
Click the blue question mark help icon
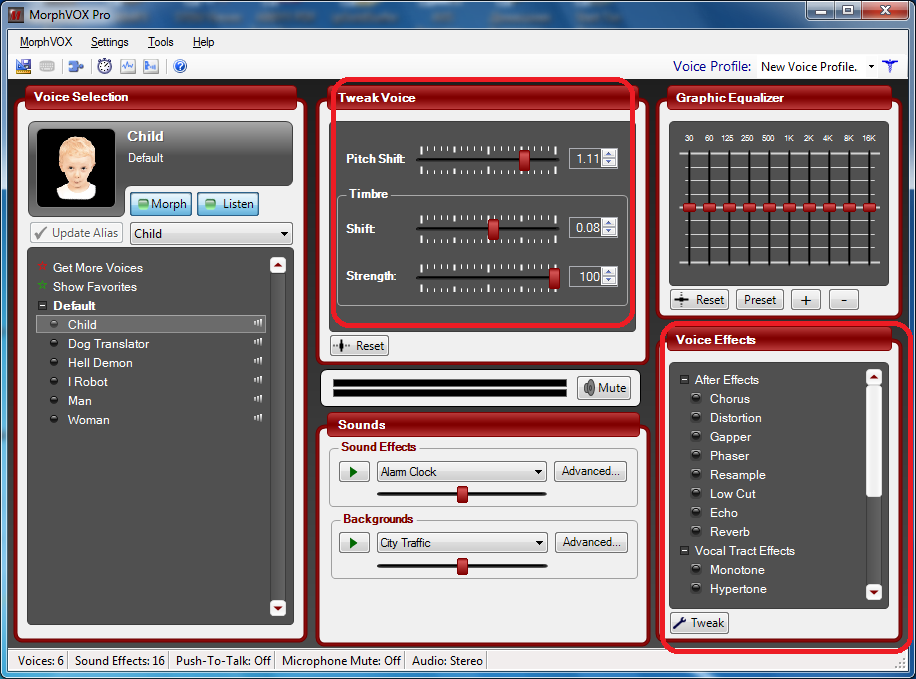click(181, 66)
